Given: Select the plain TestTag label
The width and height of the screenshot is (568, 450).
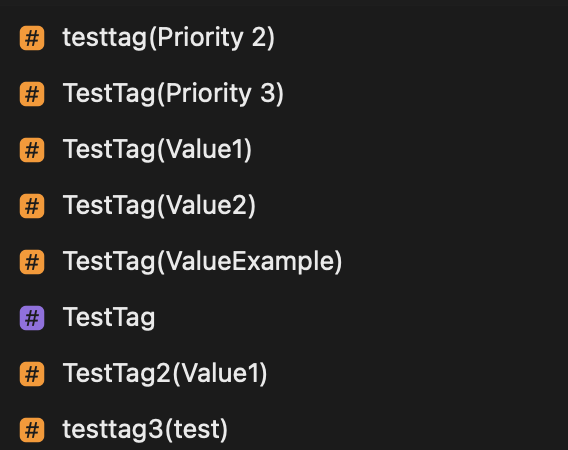Looking at the screenshot, I should tap(109, 318).
